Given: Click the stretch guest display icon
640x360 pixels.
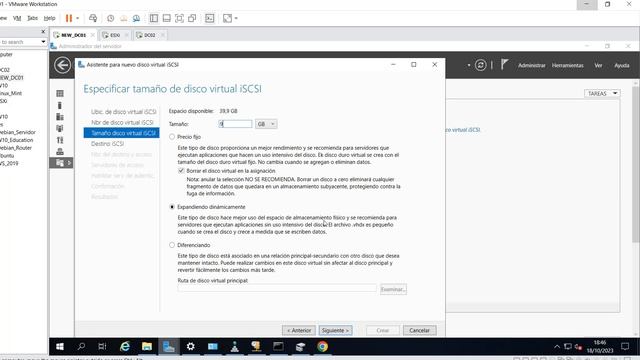Looking at the screenshot, I should tap(227, 18).
